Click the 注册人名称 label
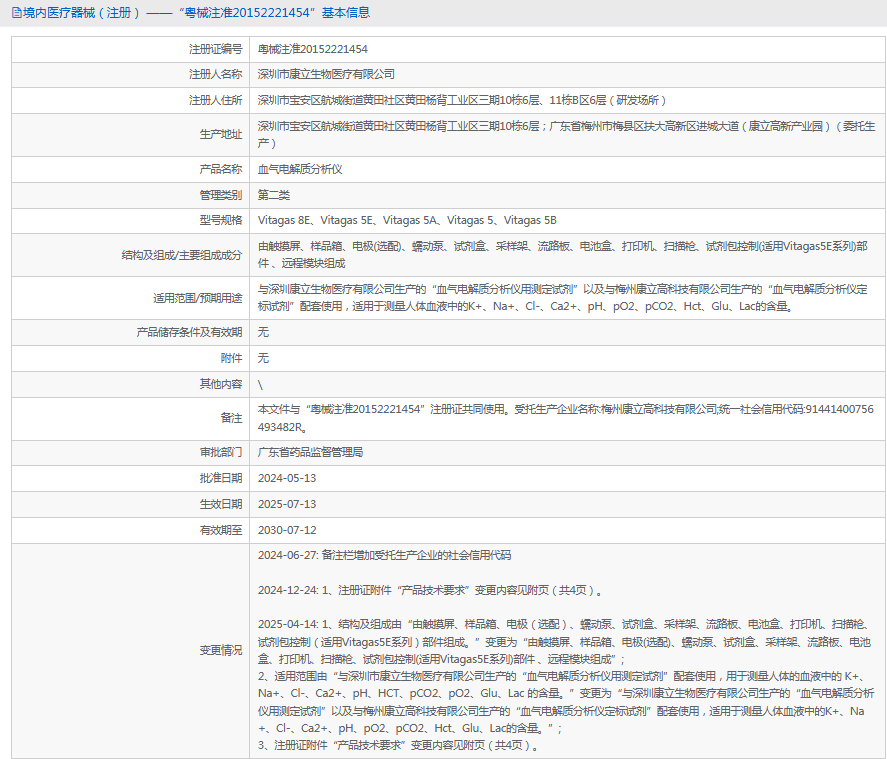Image resolution: width=887 pixels, height=759 pixels. (x=216, y=74)
